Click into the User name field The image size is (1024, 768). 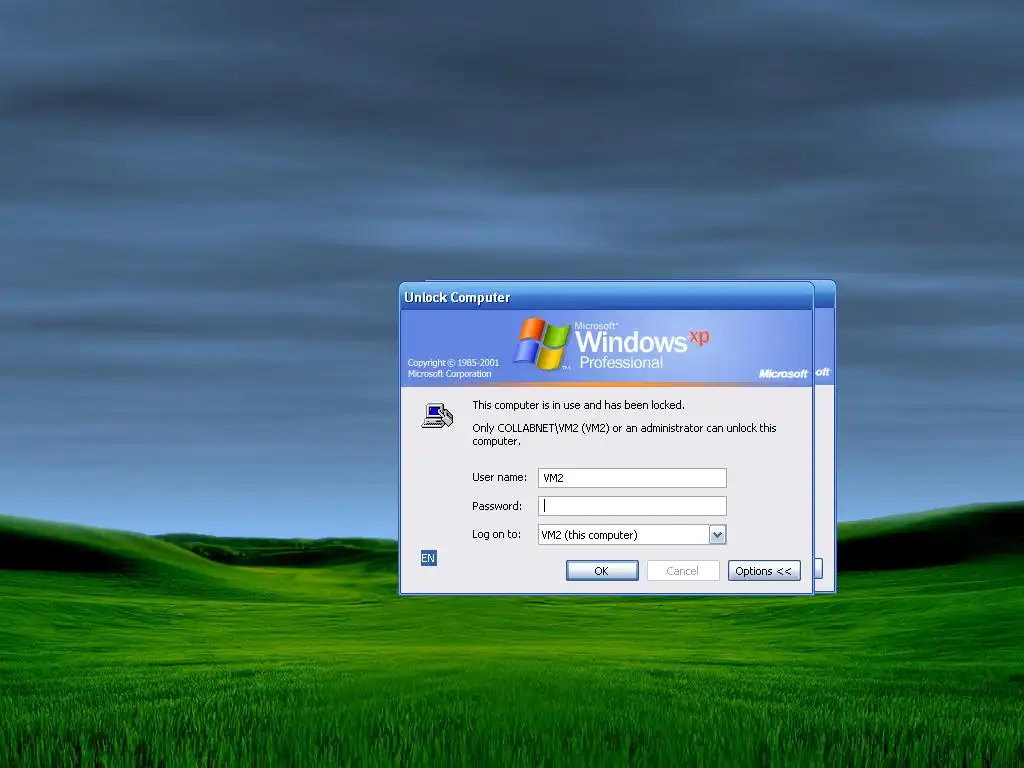pyautogui.click(x=632, y=477)
